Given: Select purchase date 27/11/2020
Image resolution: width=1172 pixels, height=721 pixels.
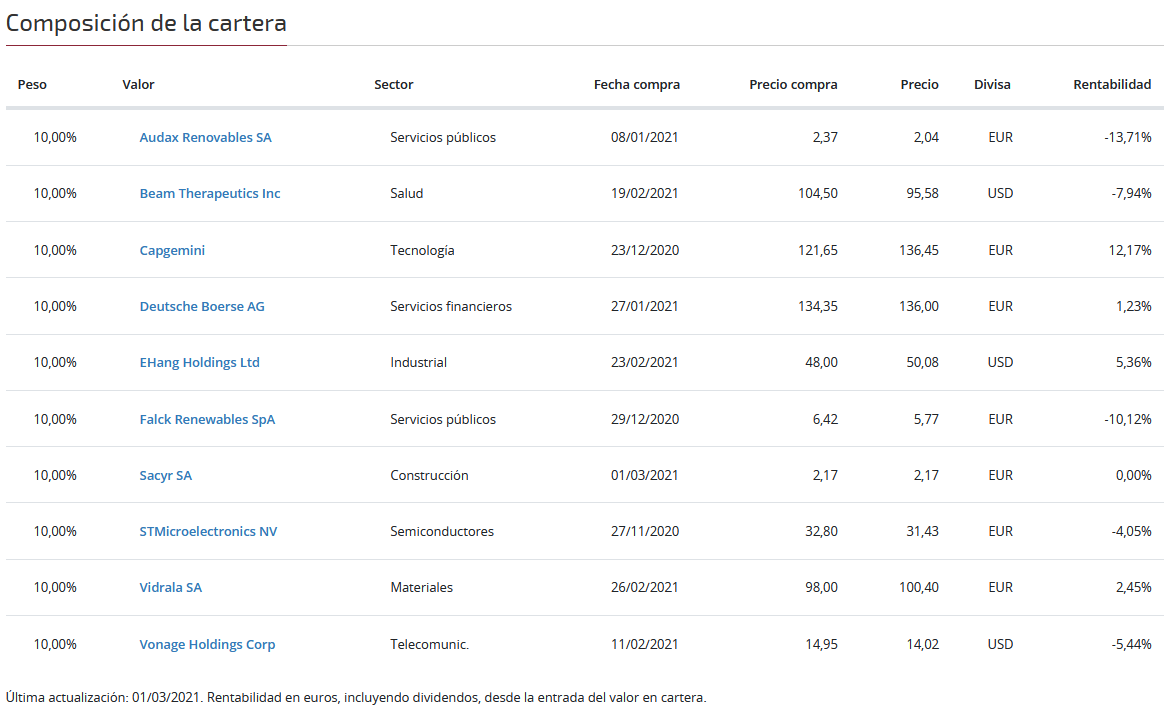Looking at the screenshot, I should tap(645, 531).
